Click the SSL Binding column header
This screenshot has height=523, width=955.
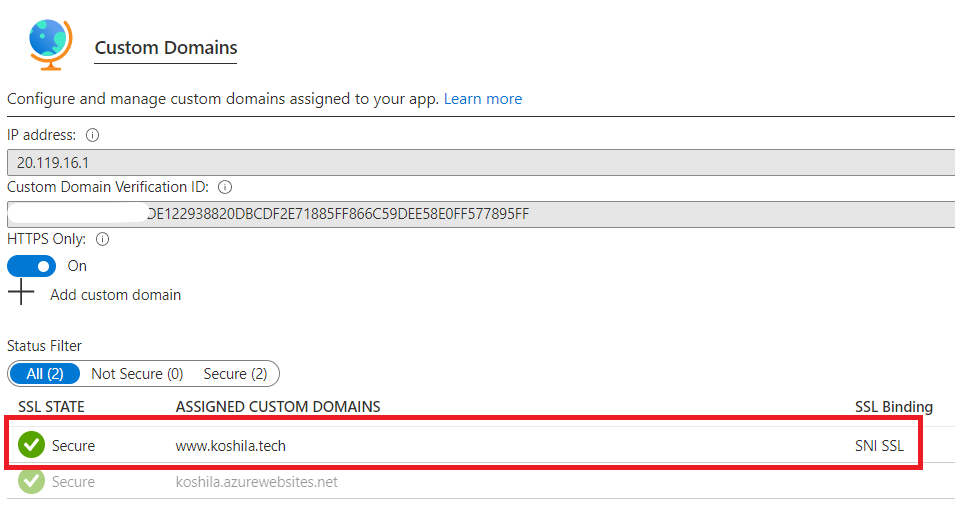click(x=893, y=407)
